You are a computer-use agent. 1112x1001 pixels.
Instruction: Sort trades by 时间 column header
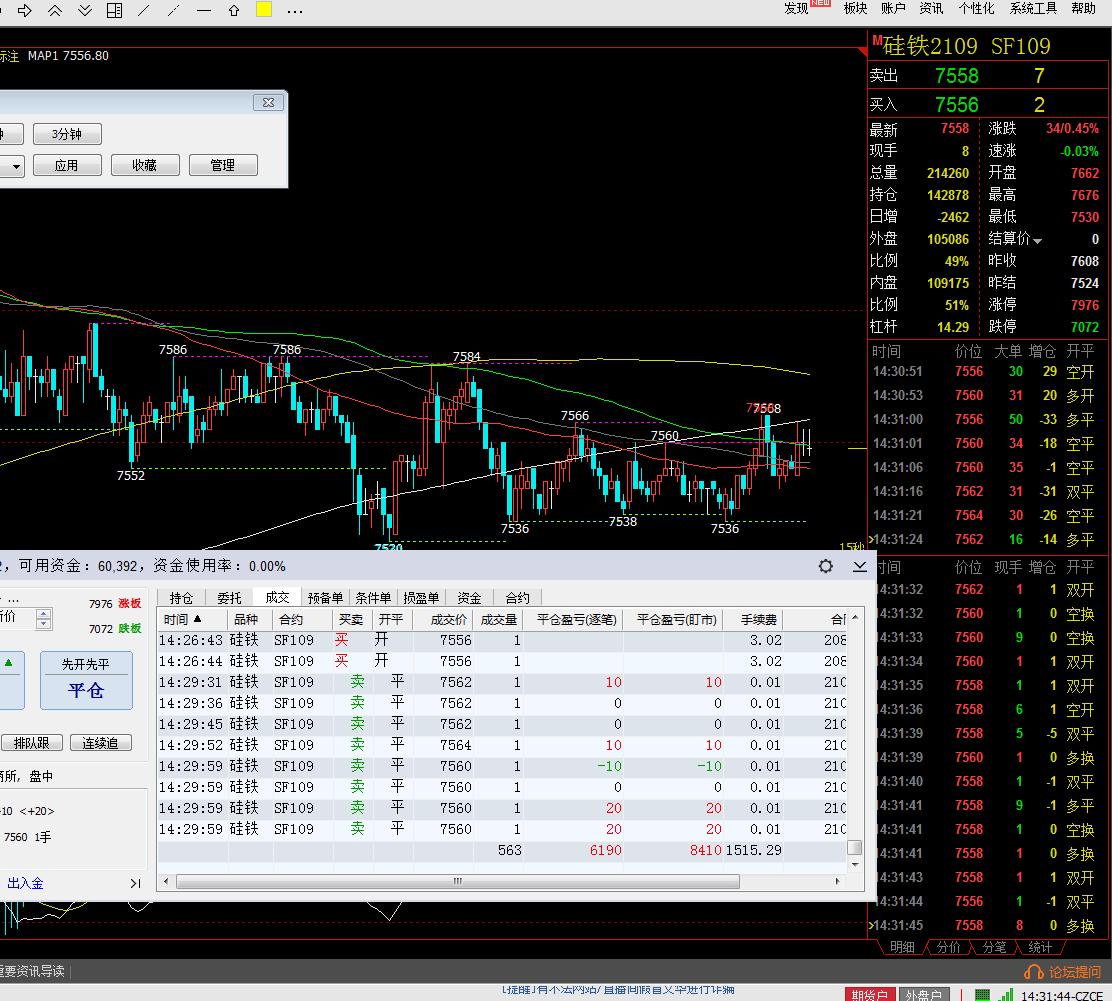pyautogui.click(x=182, y=620)
